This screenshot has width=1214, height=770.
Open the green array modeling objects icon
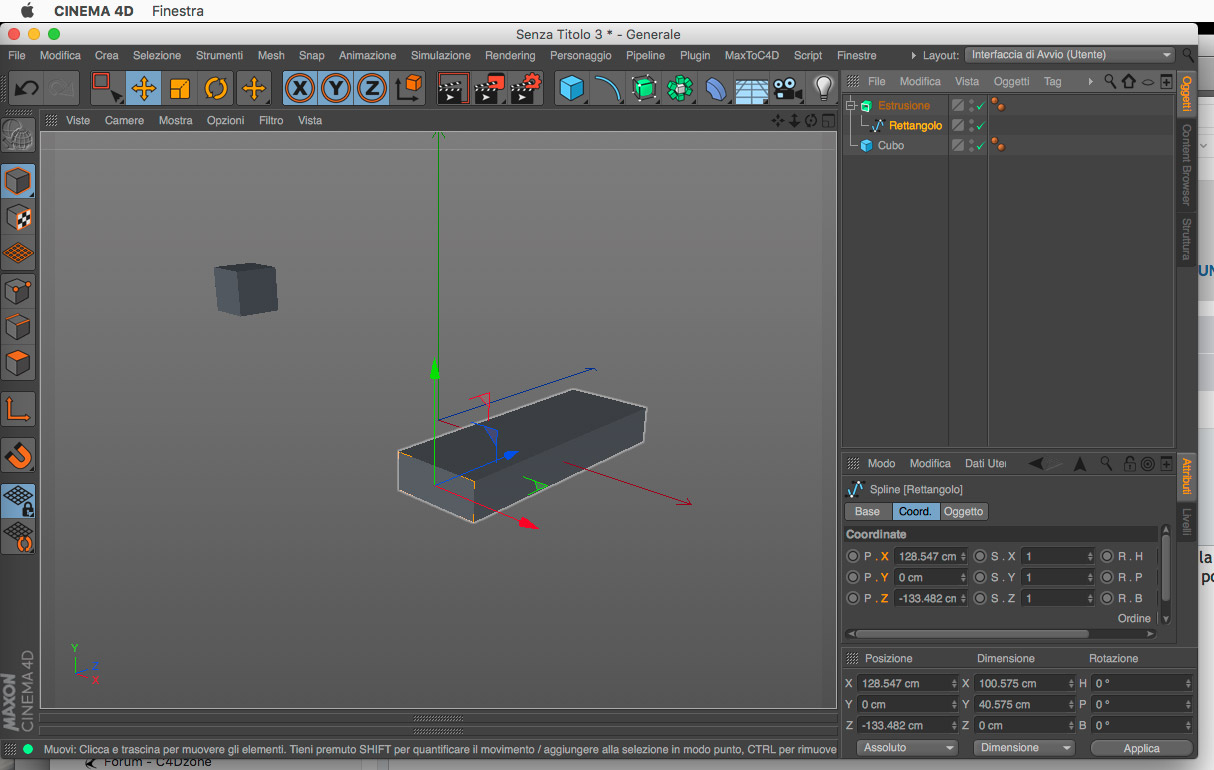pyautogui.click(x=680, y=88)
